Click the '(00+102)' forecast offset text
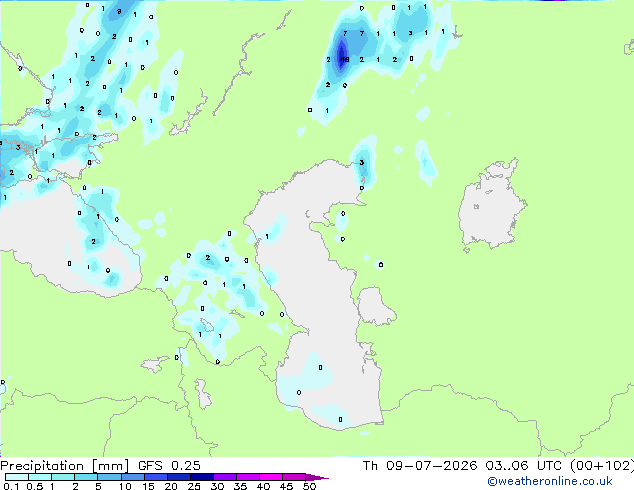The width and height of the screenshot is (634, 490). [602, 466]
